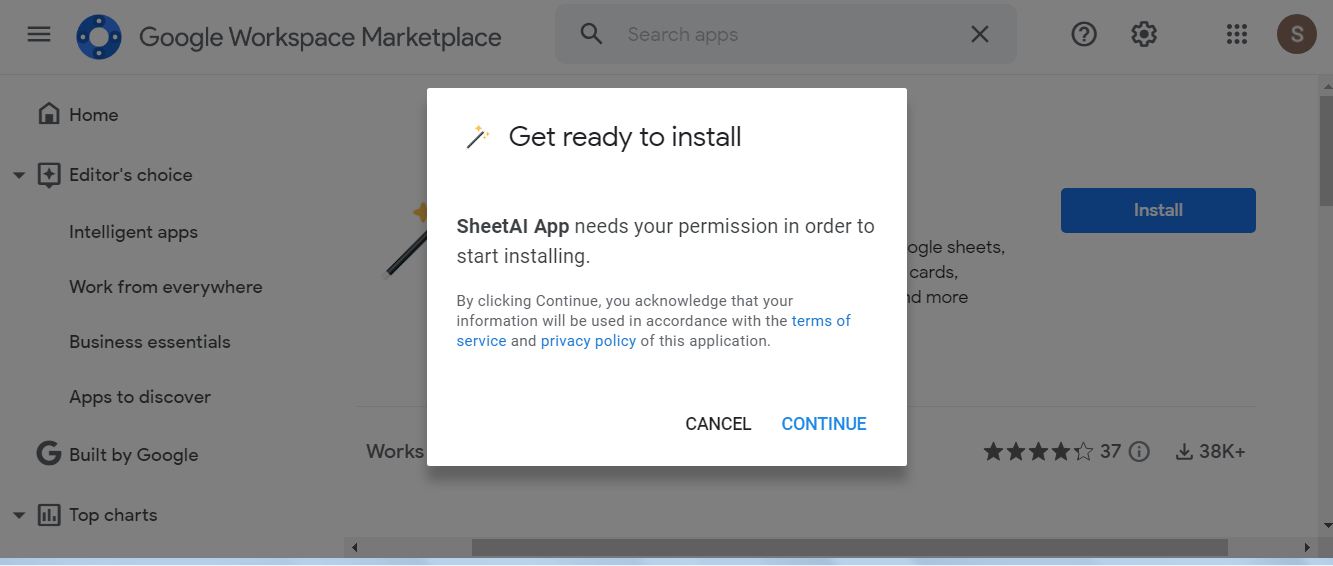Click the Top charts bar icon
The width and height of the screenshot is (1333, 566).
pos(48,515)
